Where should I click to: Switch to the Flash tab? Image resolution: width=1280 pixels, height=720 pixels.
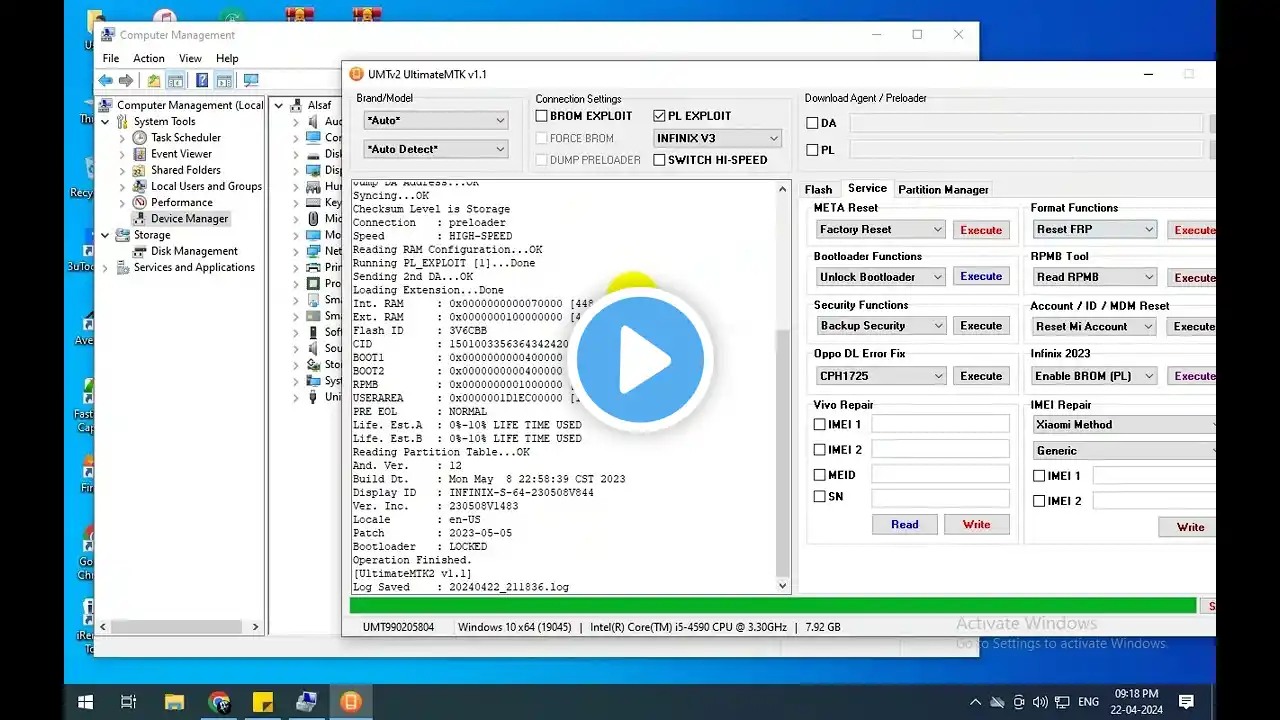[x=818, y=189]
